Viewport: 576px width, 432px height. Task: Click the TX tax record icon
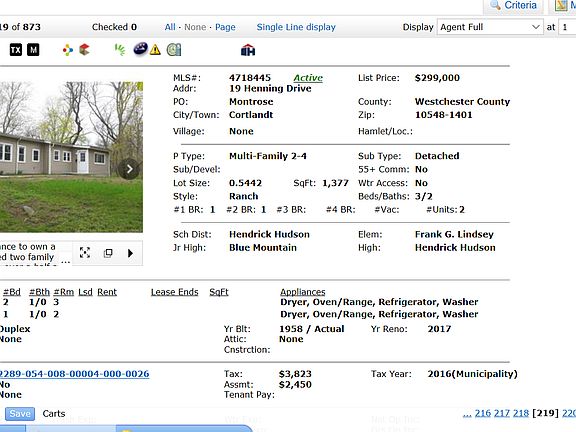16,50
